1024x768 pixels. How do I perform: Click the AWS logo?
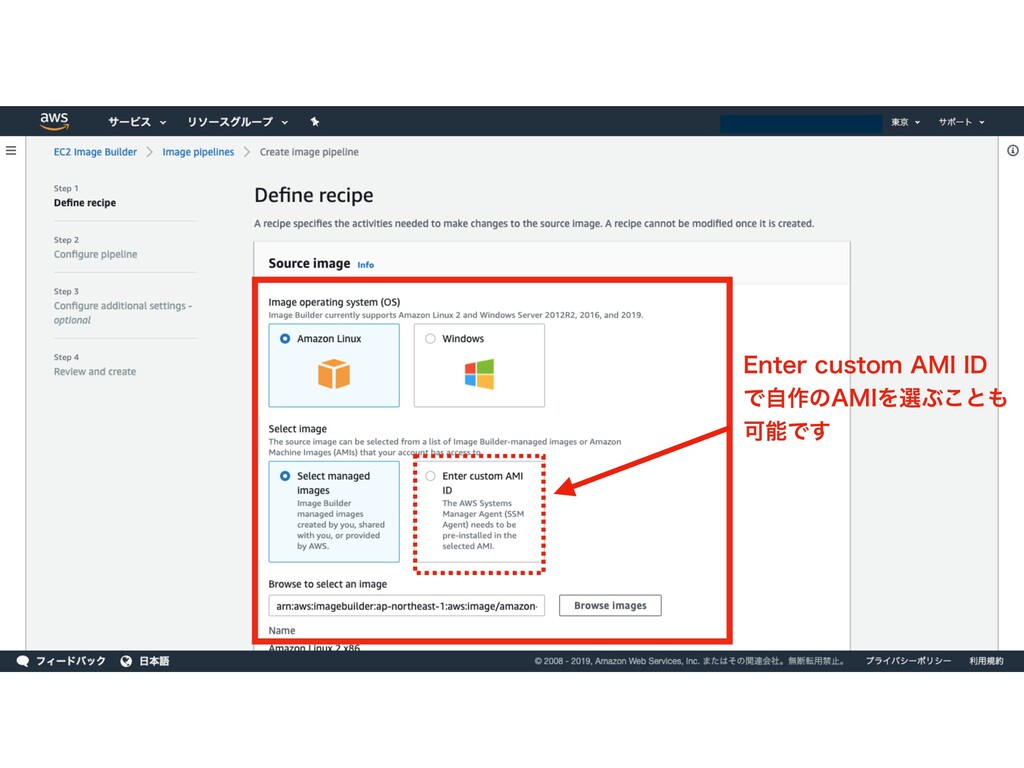[54, 121]
